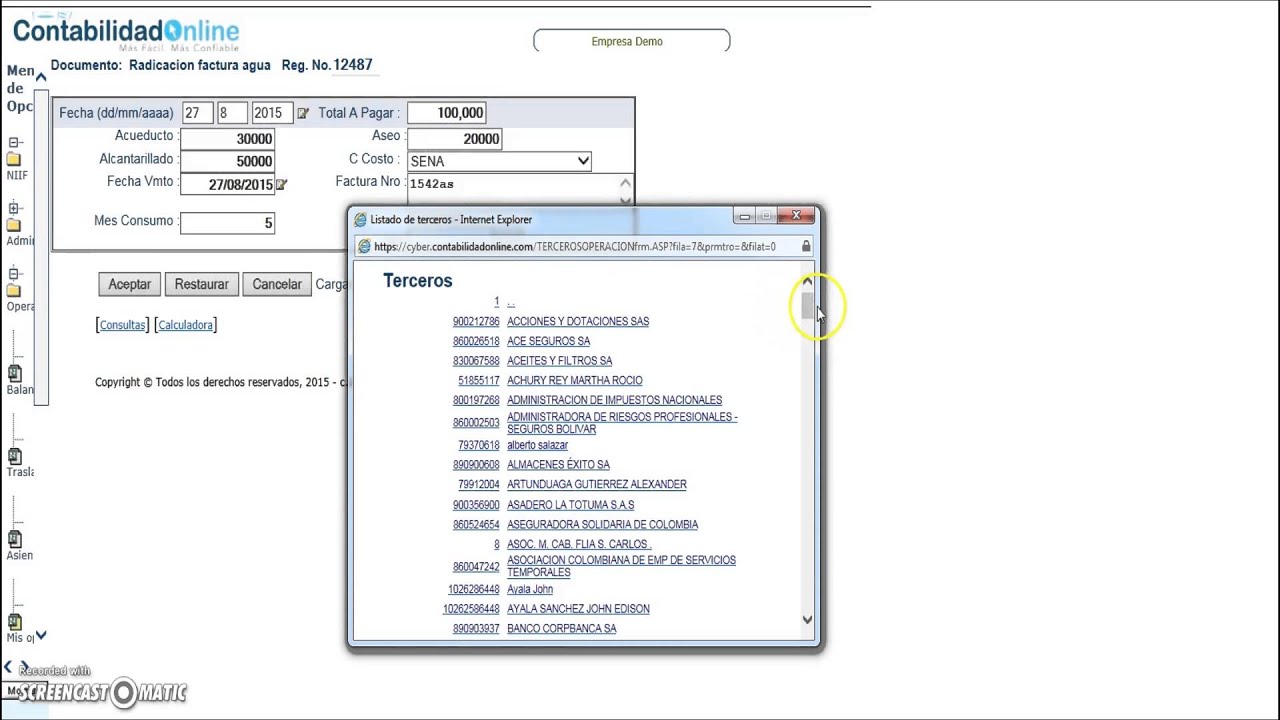The width and height of the screenshot is (1280, 720).
Task: Open the Asien document icon in sidebar
Action: pyautogui.click(x=15, y=539)
